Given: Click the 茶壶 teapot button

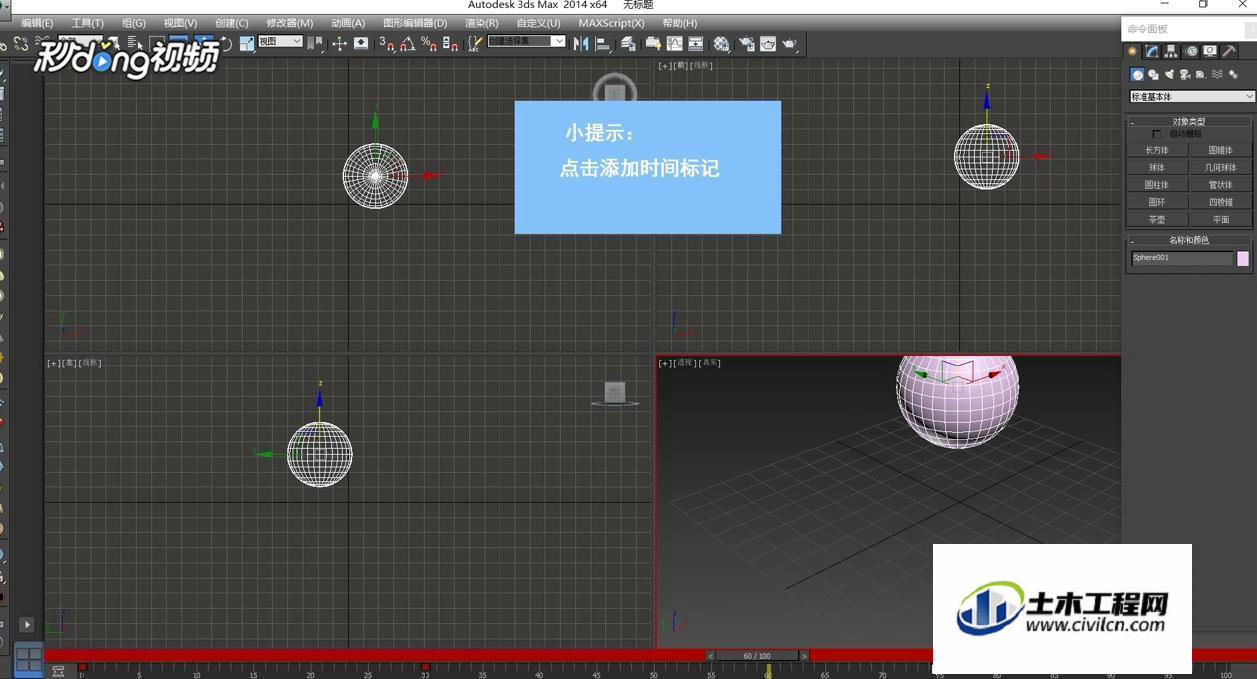Looking at the screenshot, I should [1157, 219].
